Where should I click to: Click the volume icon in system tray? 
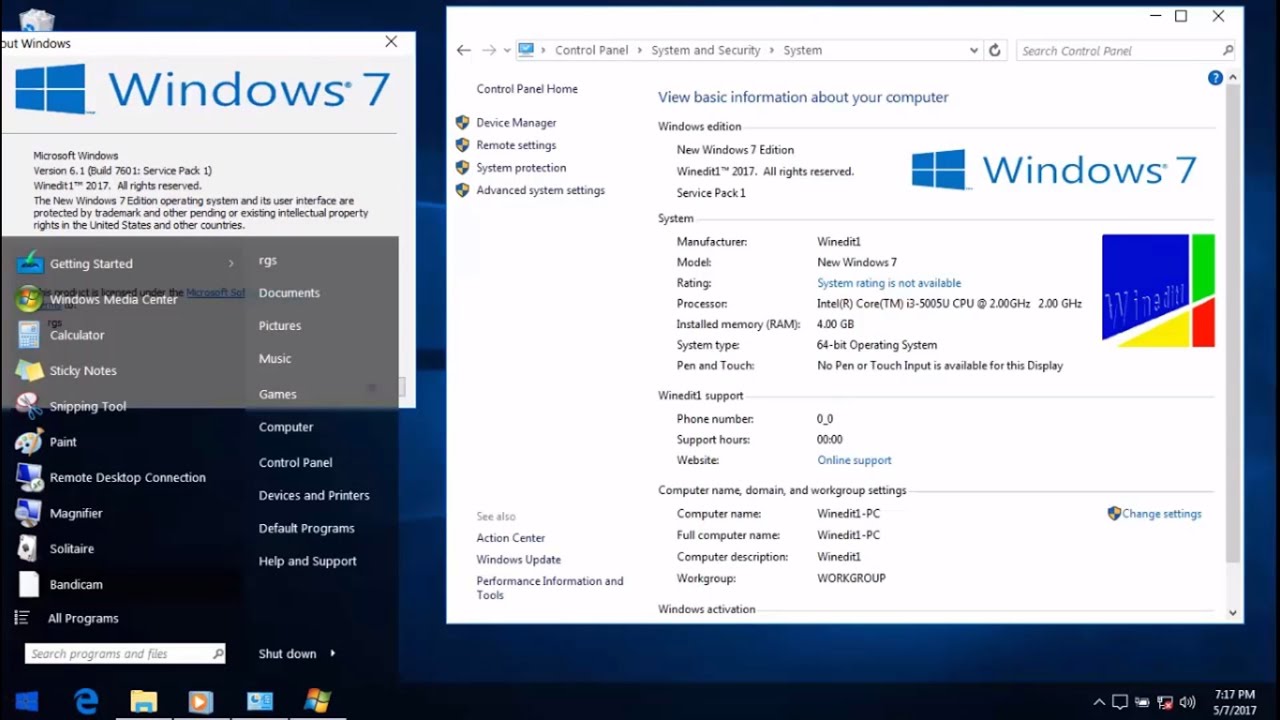[1188, 702]
